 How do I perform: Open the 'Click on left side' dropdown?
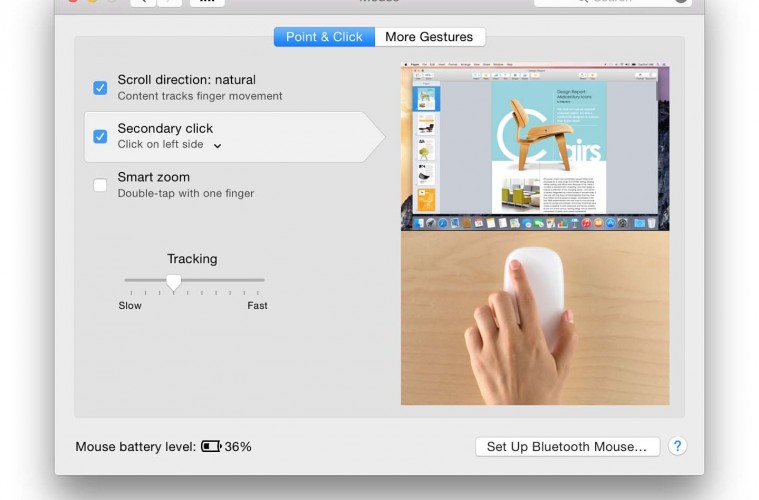[x=169, y=145]
